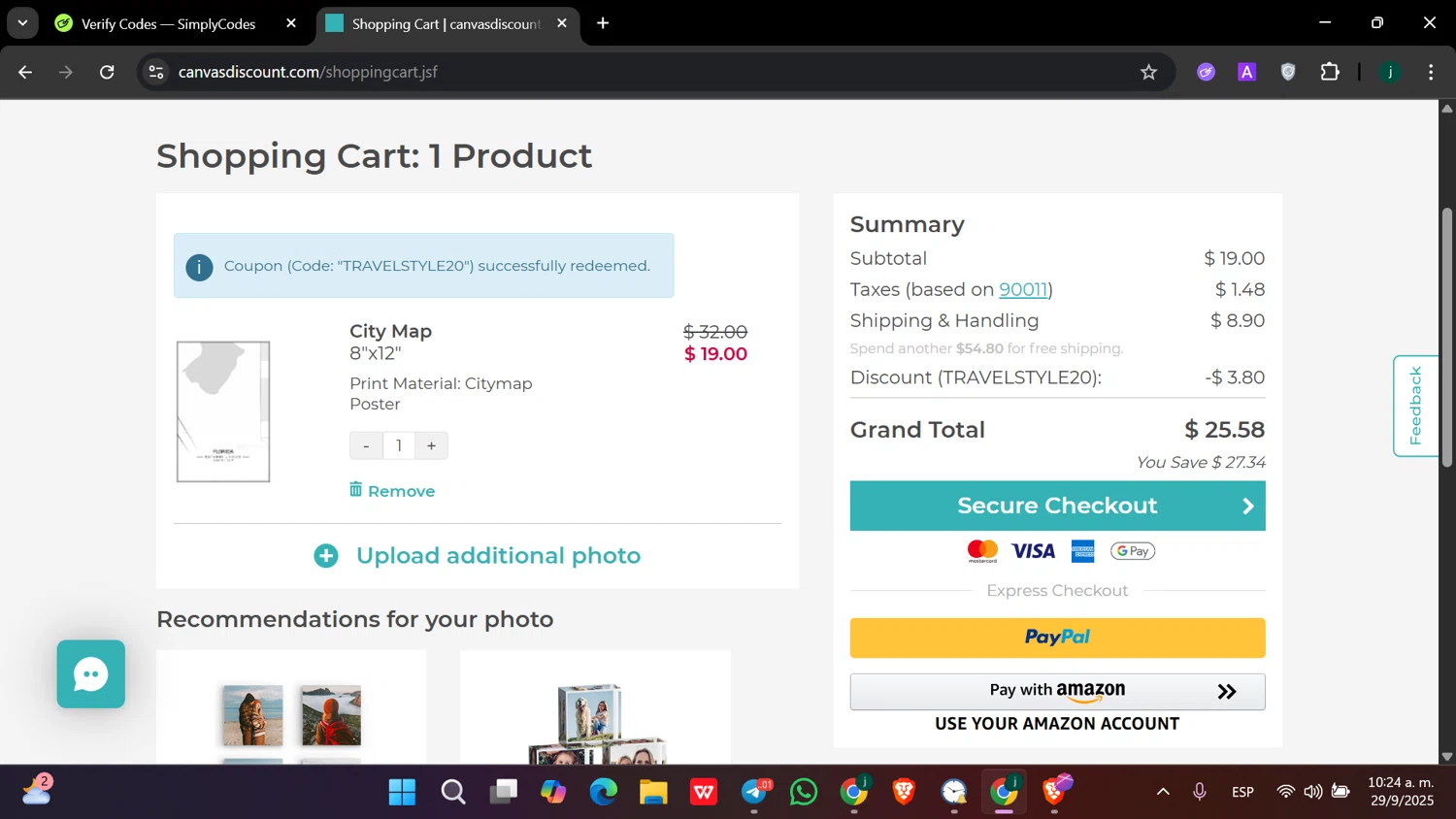Click the VISA payment logo
The height and width of the screenshot is (819, 1456).
1033,551
